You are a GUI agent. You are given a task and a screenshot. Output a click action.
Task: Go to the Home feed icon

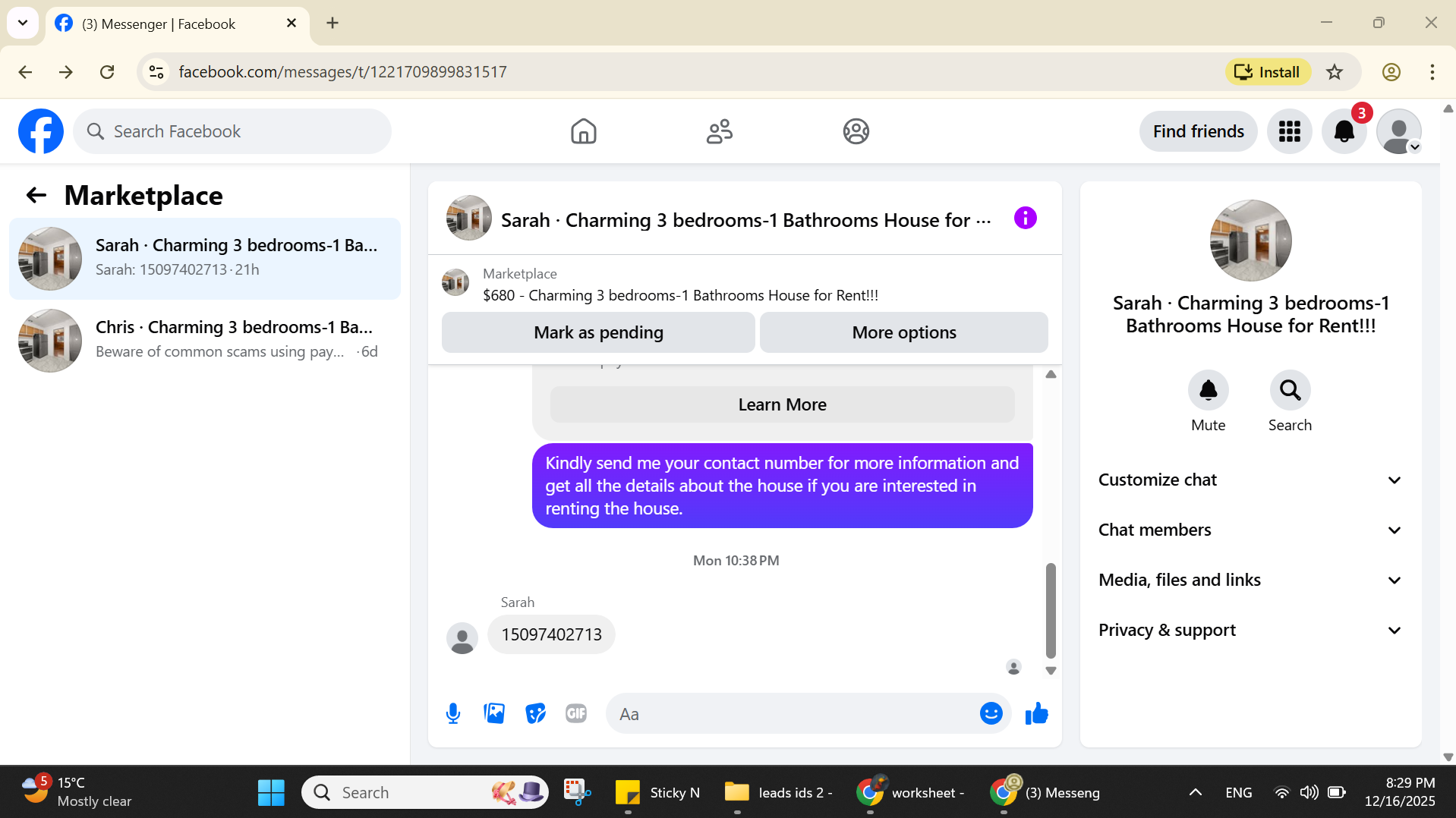click(583, 131)
